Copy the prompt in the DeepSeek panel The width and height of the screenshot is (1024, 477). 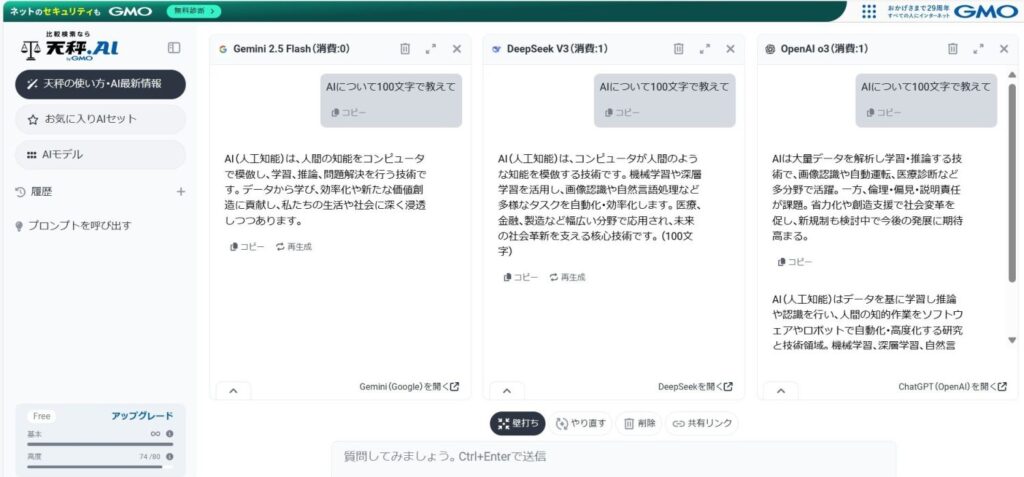(622, 112)
